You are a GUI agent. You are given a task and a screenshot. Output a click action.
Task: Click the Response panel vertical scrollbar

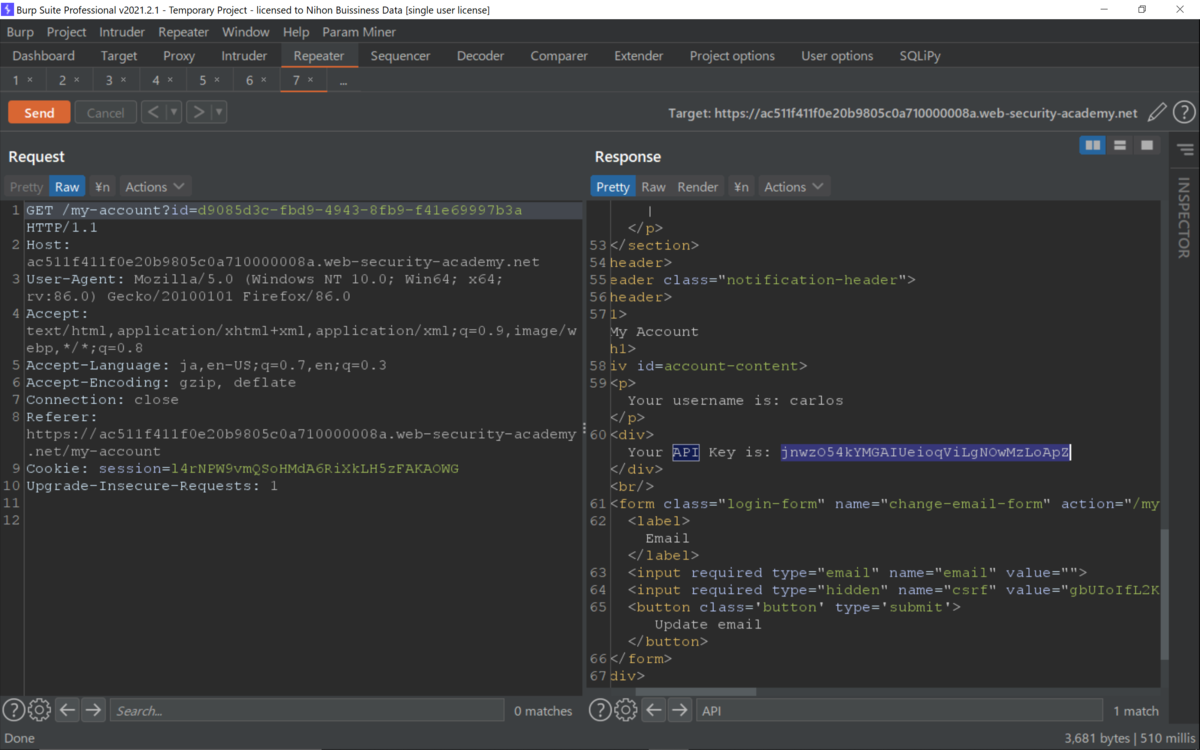1164,594
